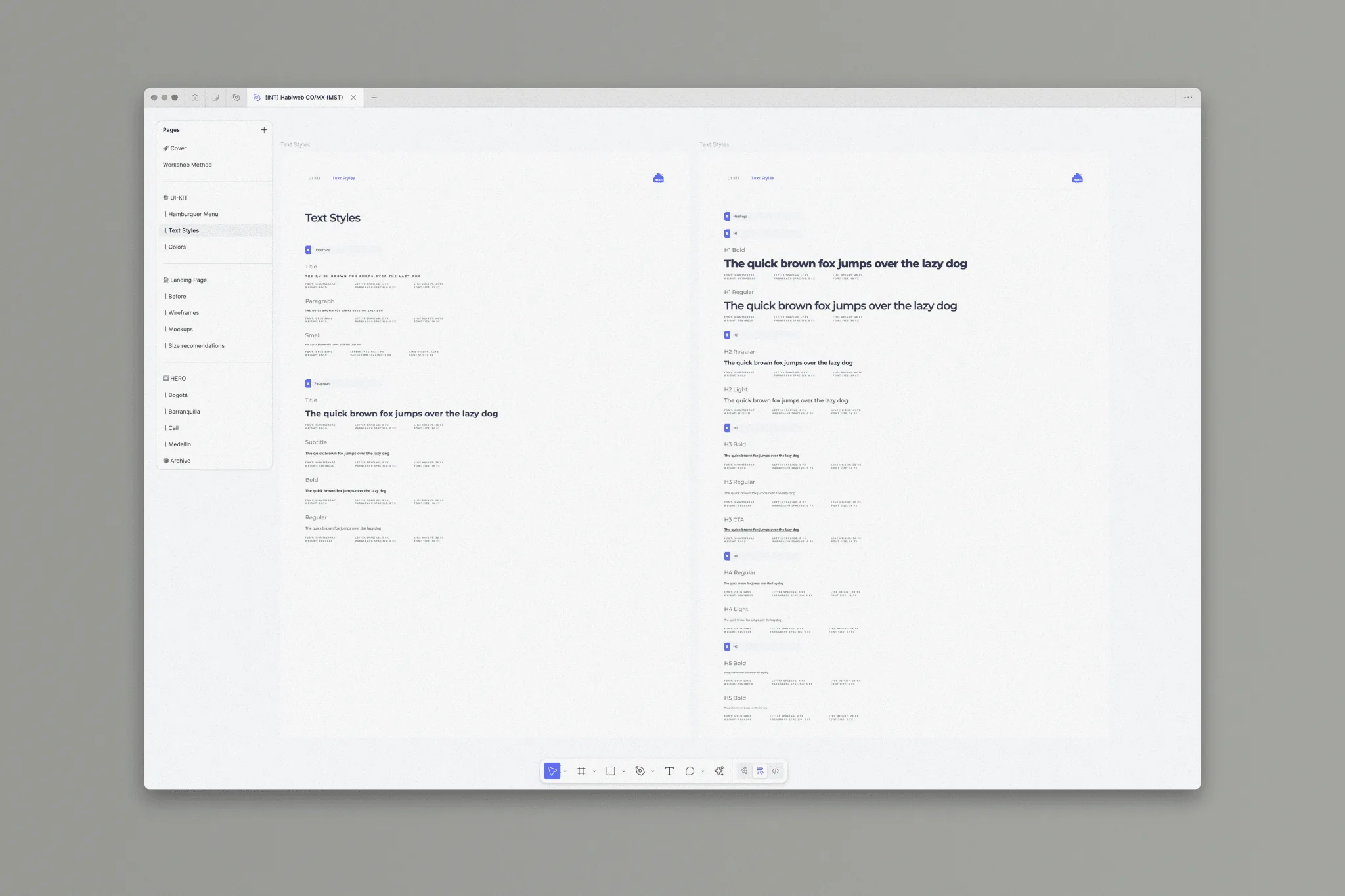Select the Frame tool

coord(581,771)
